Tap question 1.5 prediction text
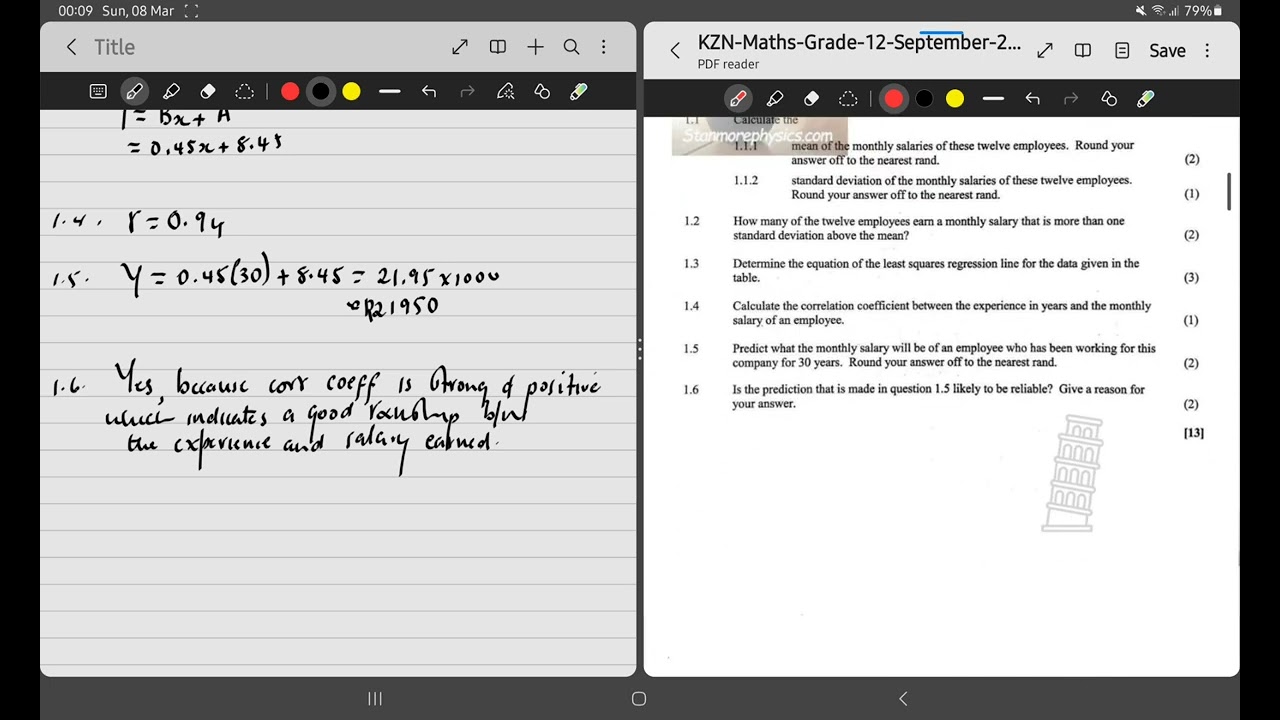 pos(943,355)
